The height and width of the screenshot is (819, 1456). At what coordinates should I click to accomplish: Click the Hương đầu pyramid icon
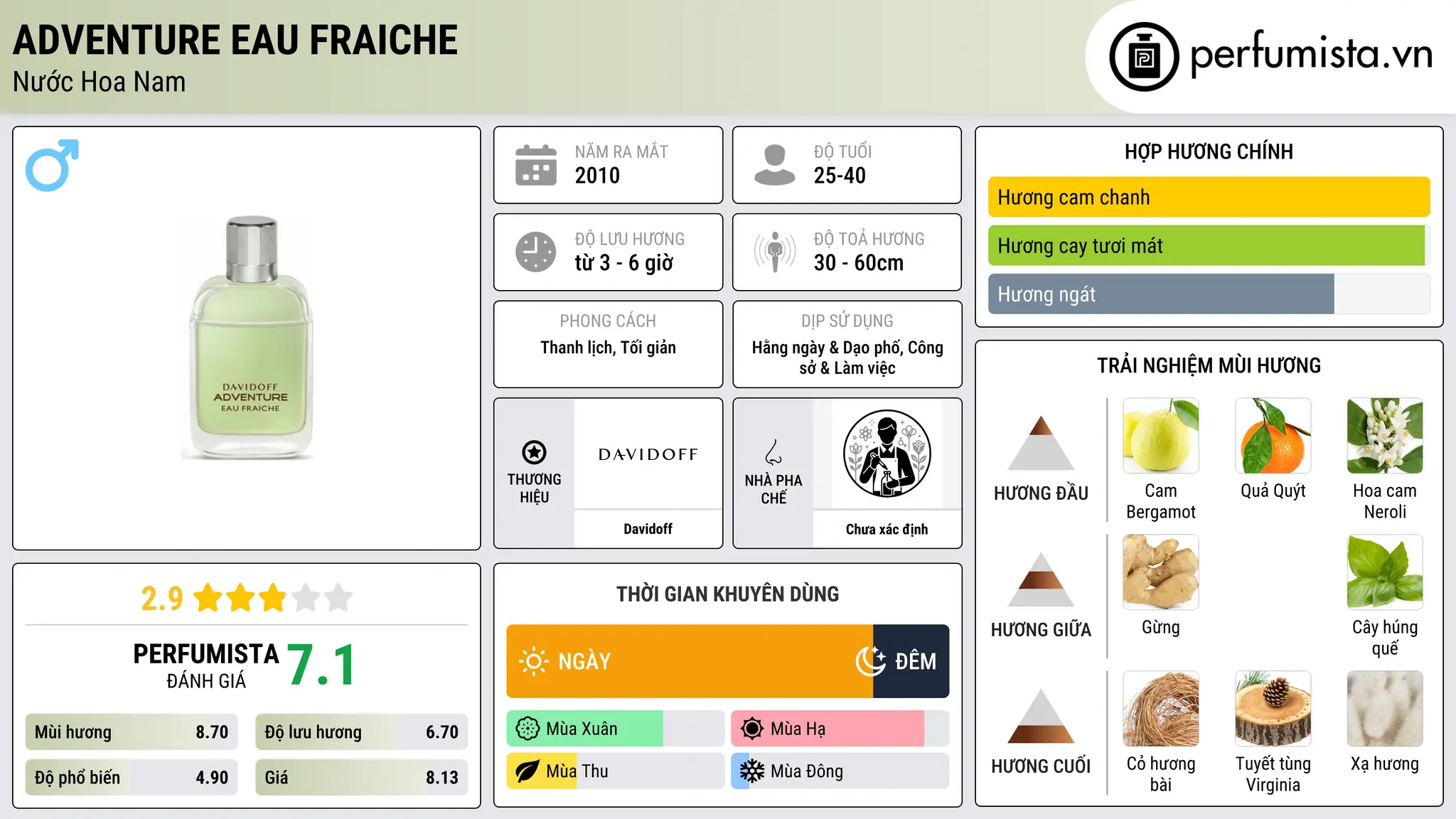coord(1041,443)
